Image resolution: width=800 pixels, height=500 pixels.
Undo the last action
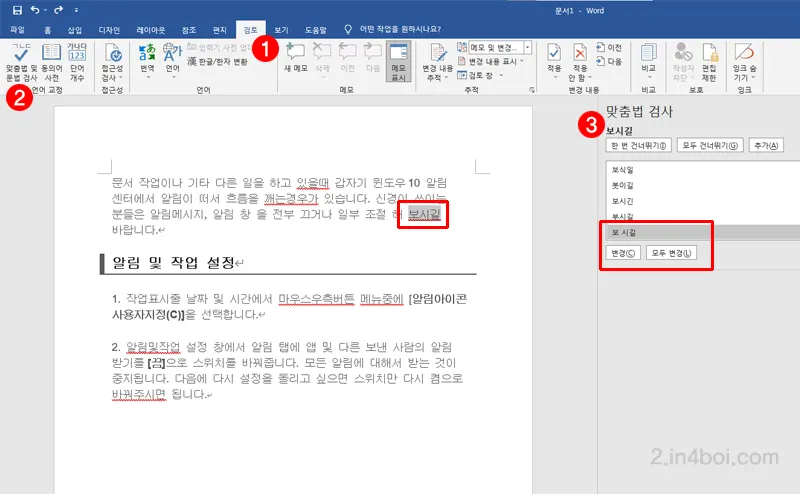coord(35,10)
